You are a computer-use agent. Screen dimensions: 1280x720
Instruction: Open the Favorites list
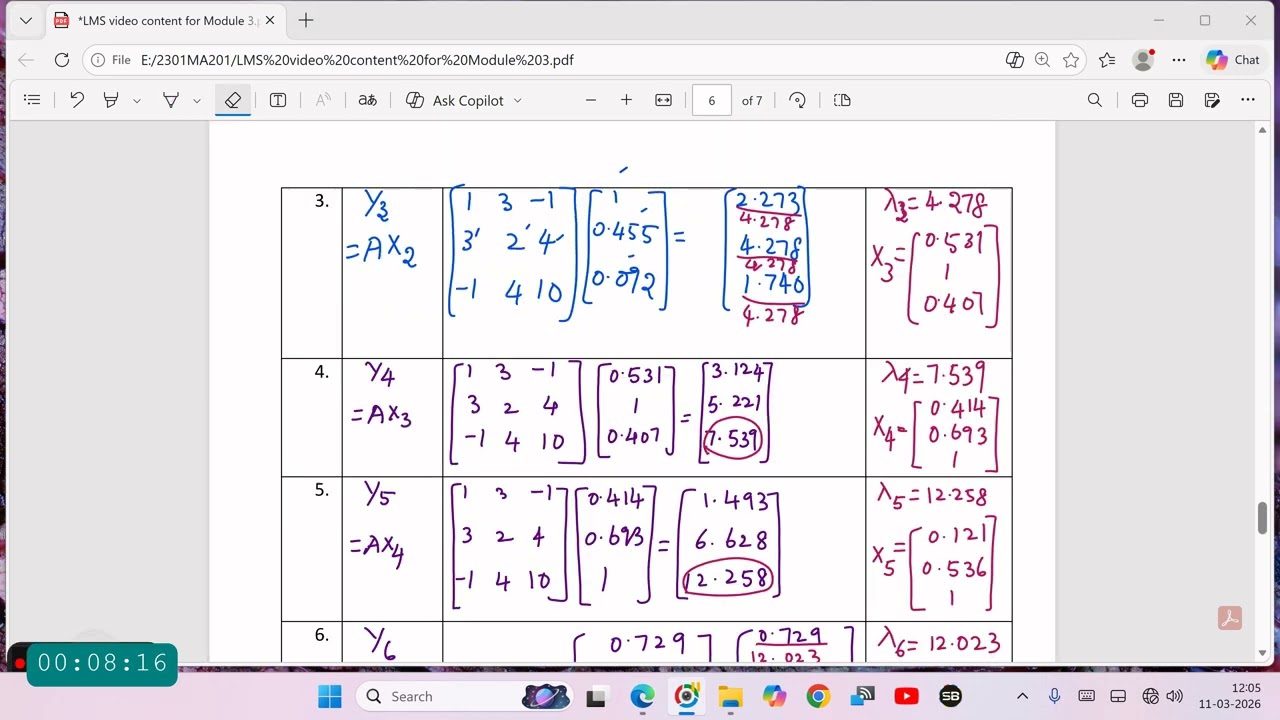[1107, 60]
